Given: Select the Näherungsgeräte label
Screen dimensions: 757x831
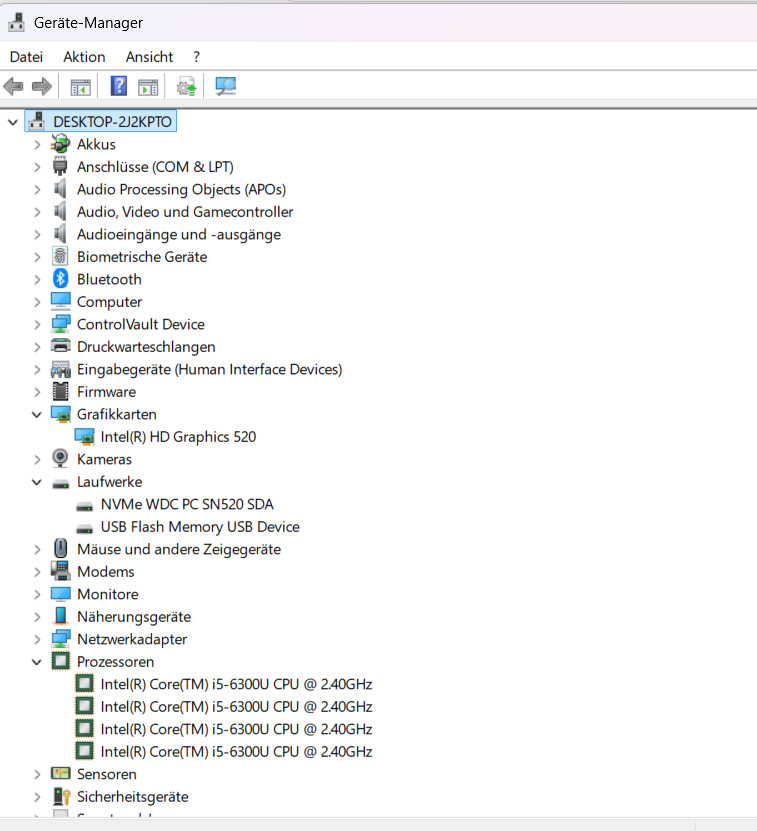Looking at the screenshot, I should [x=134, y=616].
